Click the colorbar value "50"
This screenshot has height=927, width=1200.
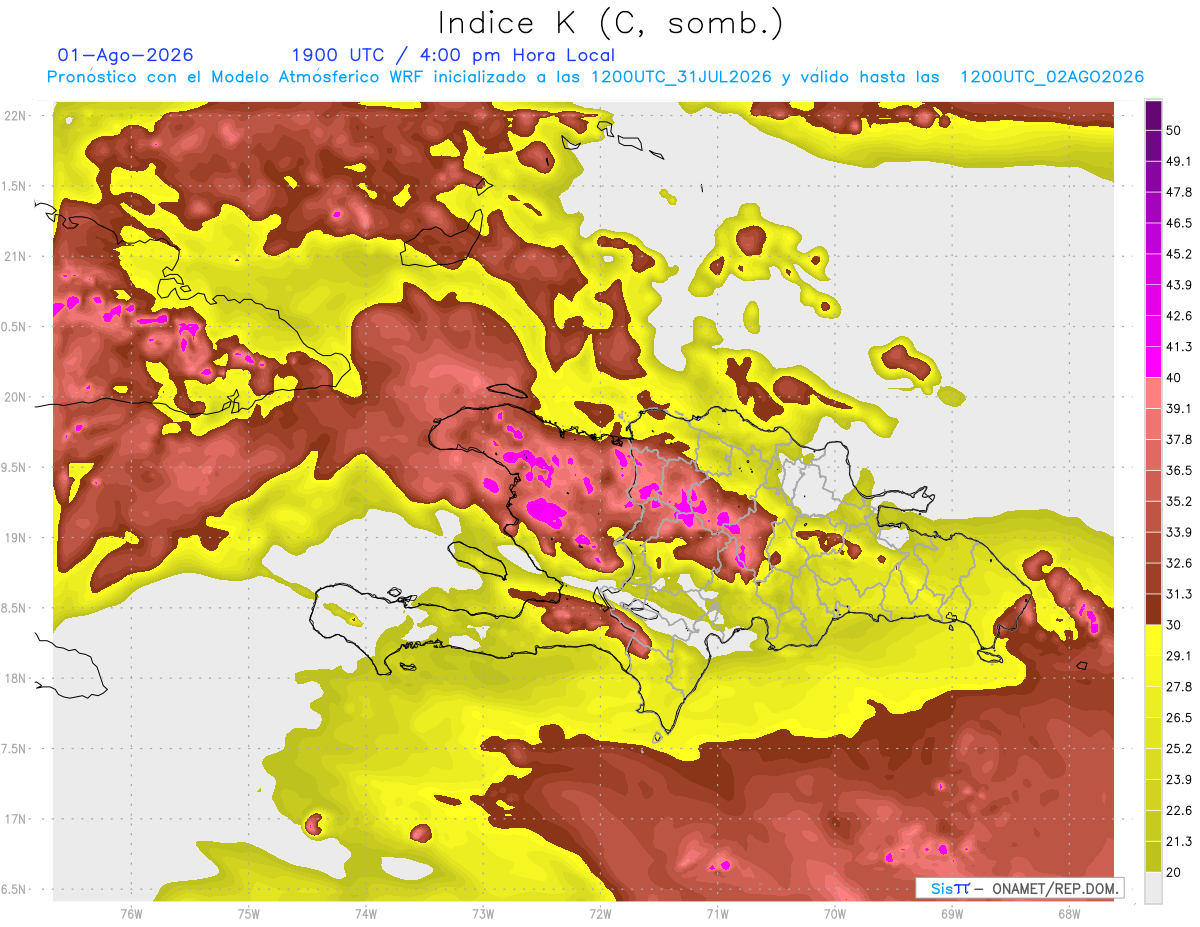1175,130
